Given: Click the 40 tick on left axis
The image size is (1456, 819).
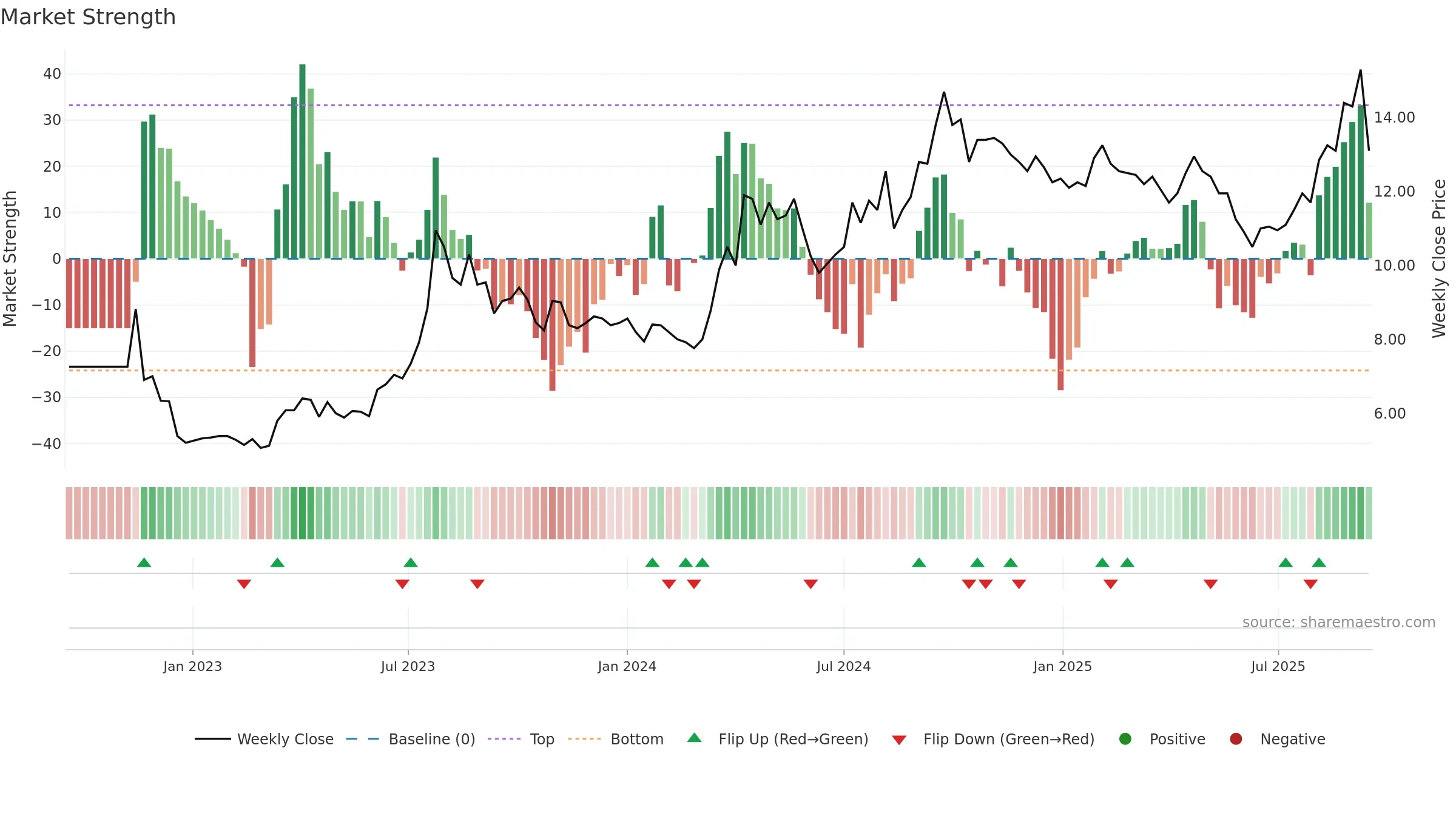Looking at the screenshot, I should coord(52,74).
